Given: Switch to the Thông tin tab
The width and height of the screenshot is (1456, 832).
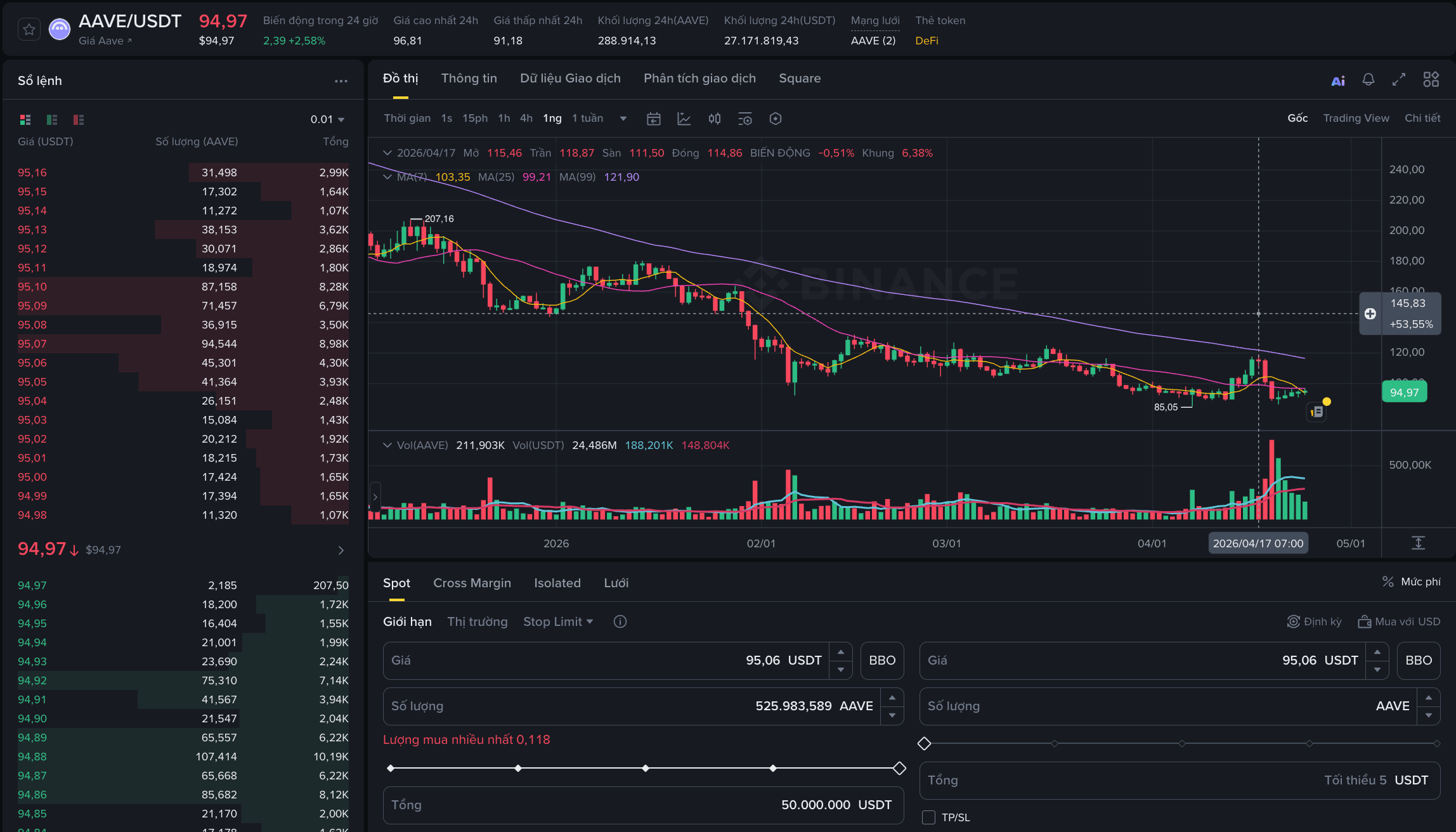Looking at the screenshot, I should pos(469,78).
